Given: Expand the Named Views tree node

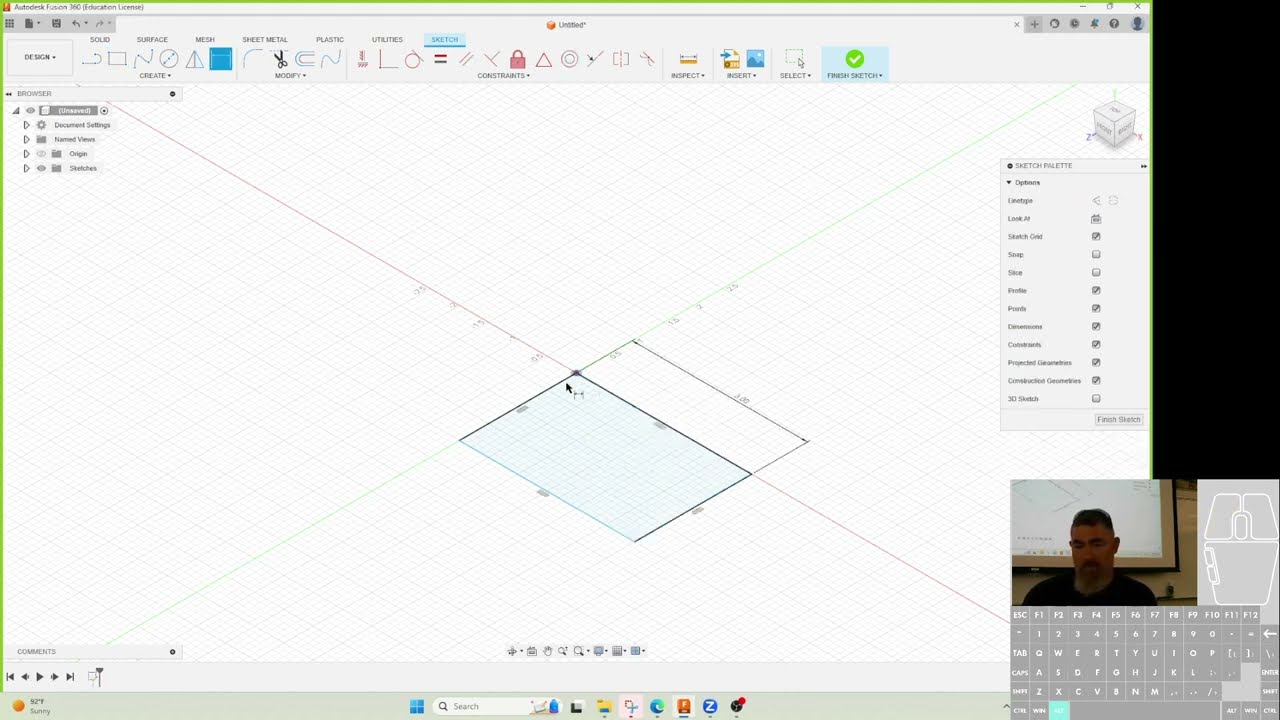Looking at the screenshot, I should click(26, 139).
